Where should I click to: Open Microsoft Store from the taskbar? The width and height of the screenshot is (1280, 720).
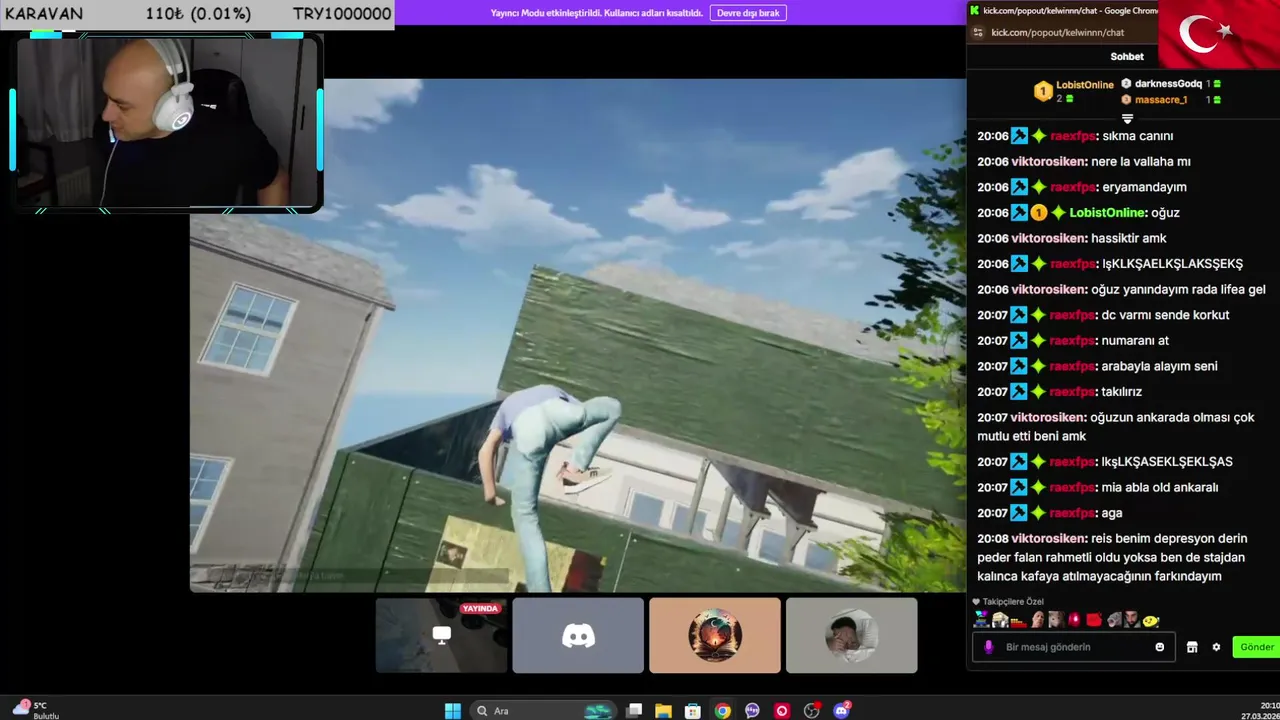[x=692, y=711]
